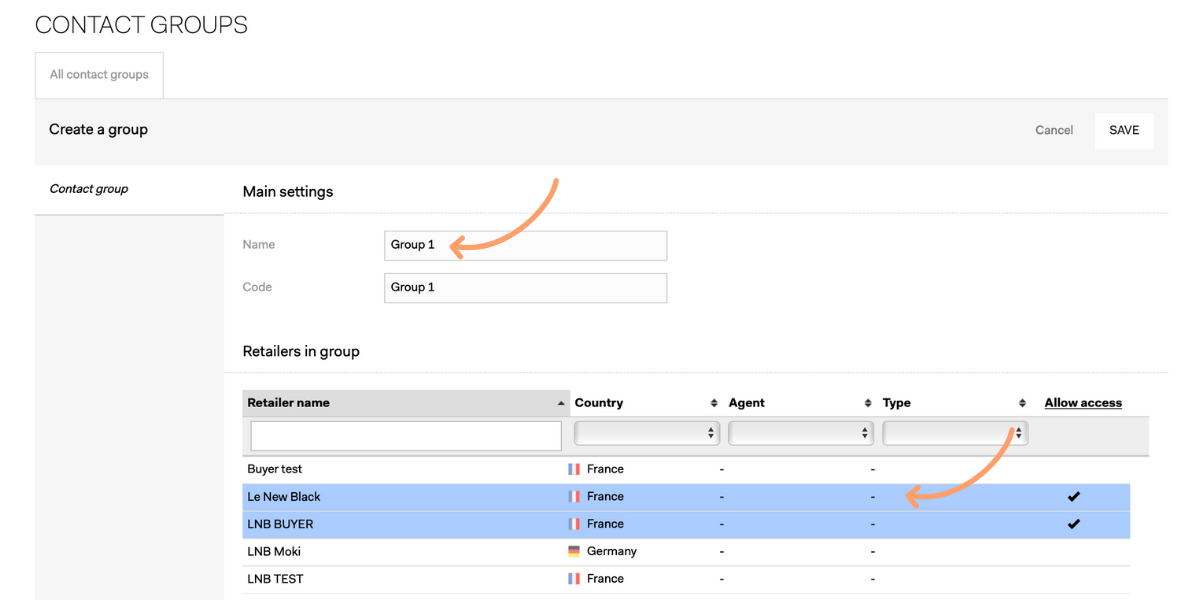This screenshot has height=600, width=1200.
Task: Sort by the Type column header
Action: coord(955,403)
